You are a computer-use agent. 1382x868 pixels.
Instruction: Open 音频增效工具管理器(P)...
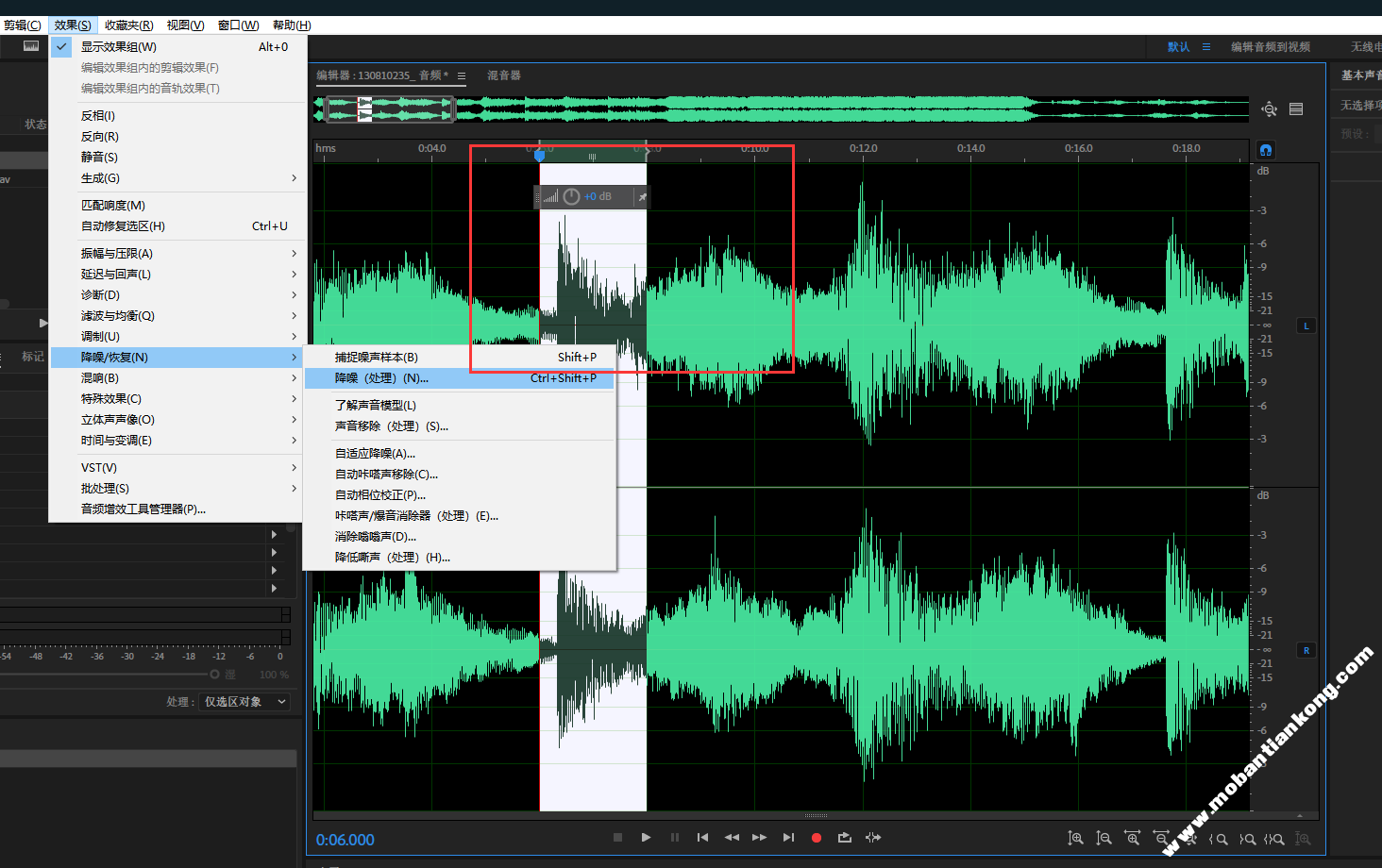[x=177, y=509]
